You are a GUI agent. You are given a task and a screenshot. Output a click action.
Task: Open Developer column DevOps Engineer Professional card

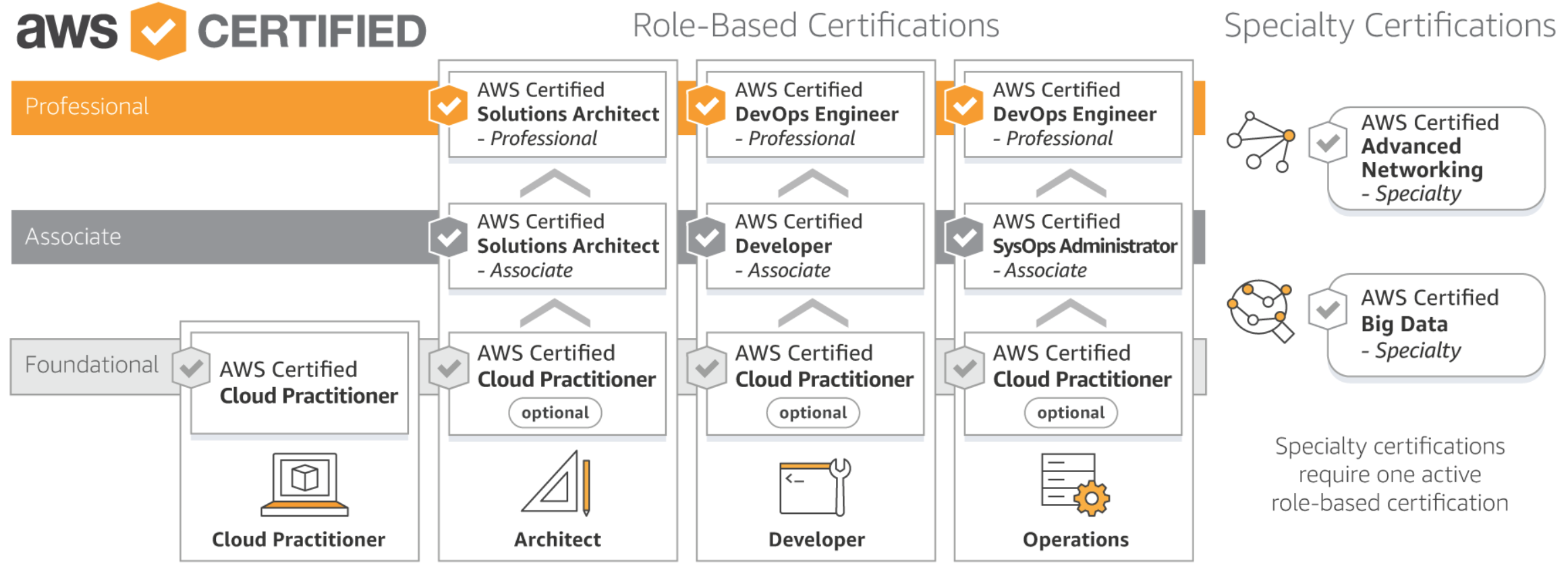[x=815, y=114]
